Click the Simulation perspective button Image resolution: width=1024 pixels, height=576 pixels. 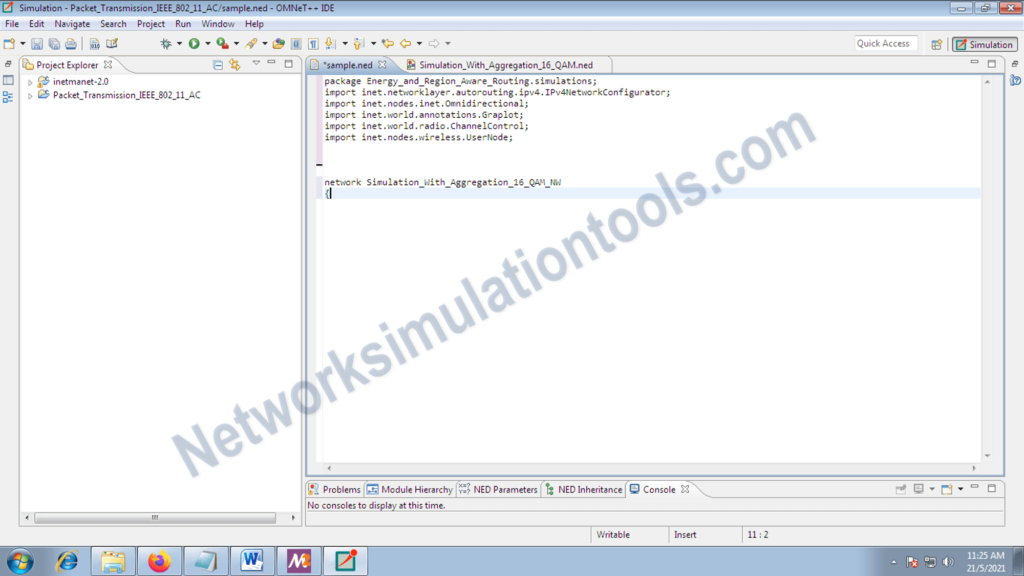(984, 44)
